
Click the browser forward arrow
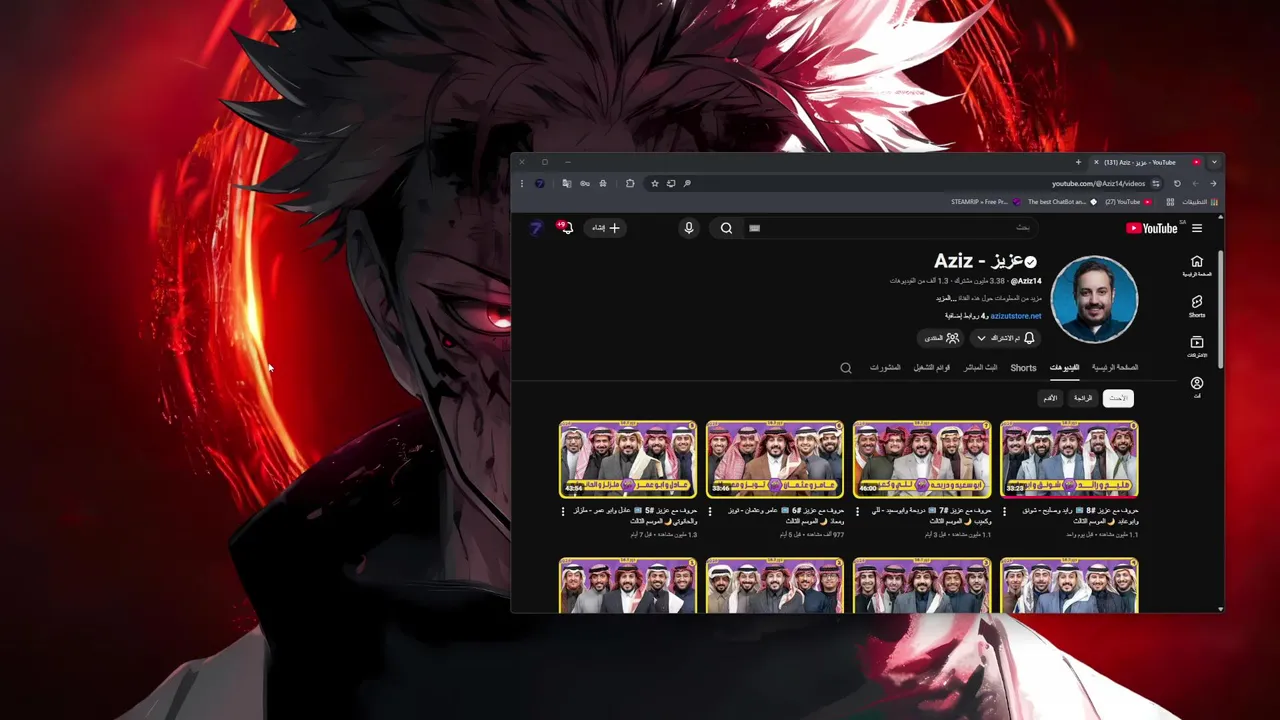click(x=1195, y=183)
